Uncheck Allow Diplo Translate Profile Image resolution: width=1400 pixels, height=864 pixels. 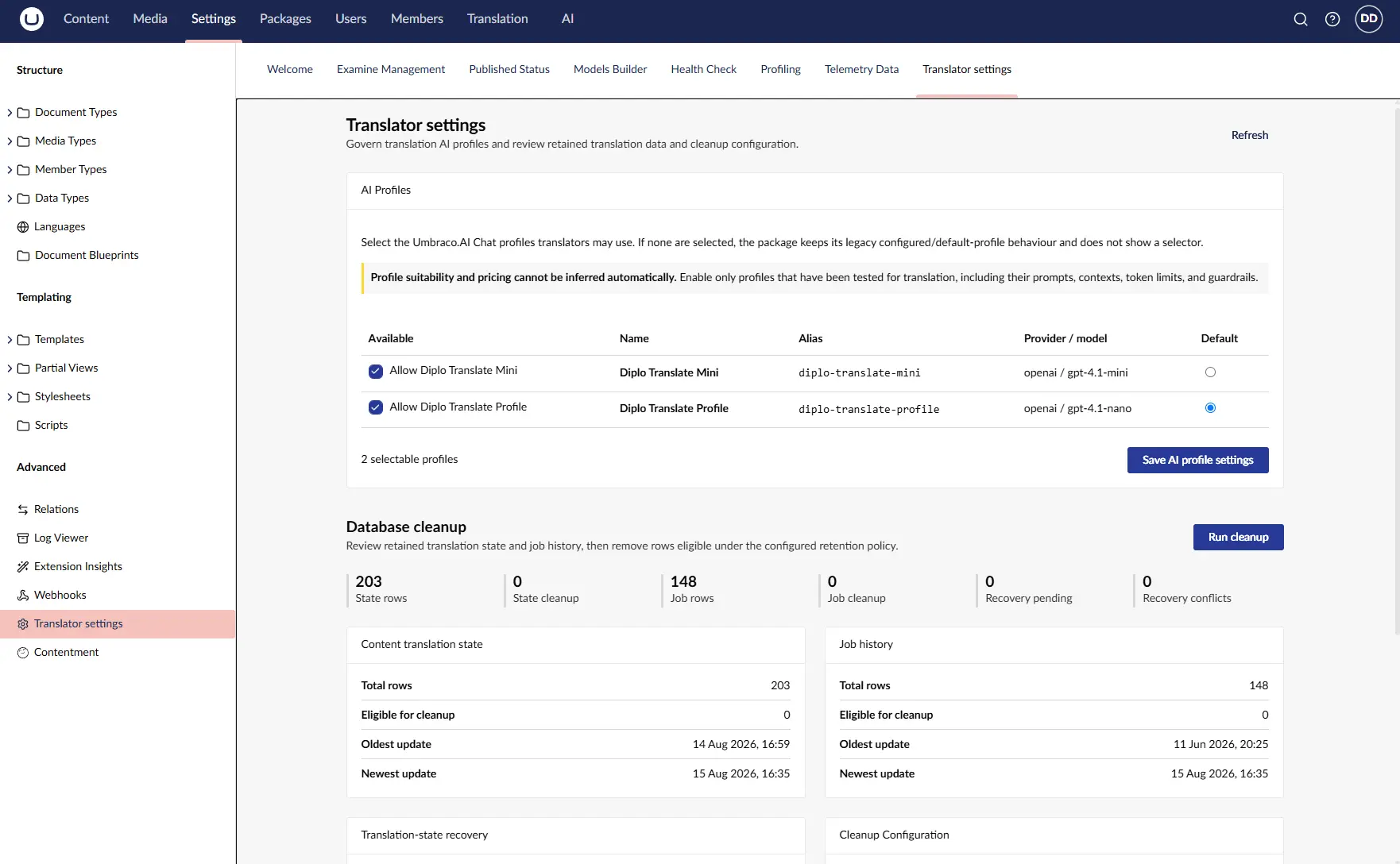coord(376,407)
